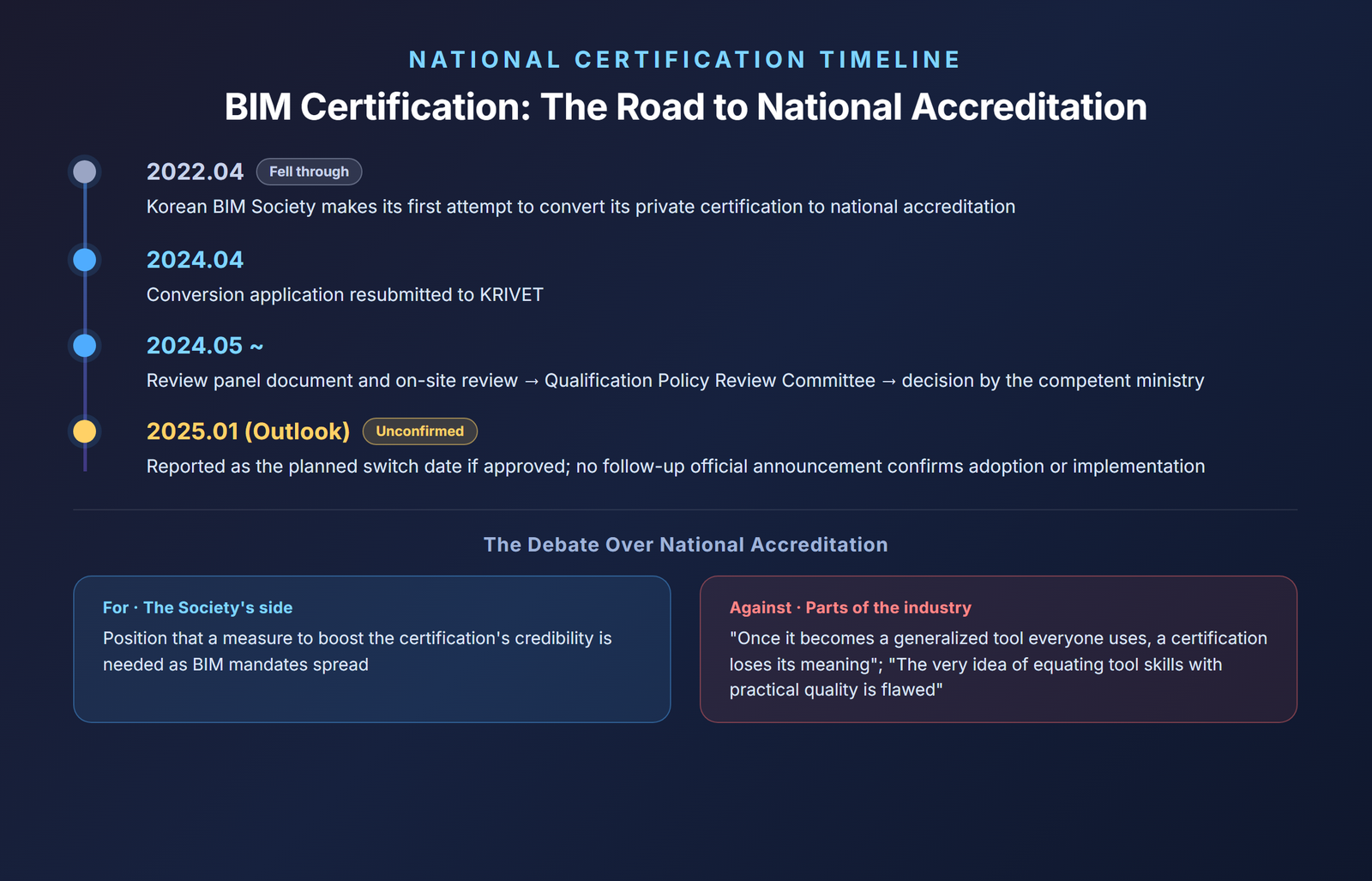The height and width of the screenshot is (881, 1372).
Task: Click the Korean BIM Society first attempt description
Action: click(581, 207)
